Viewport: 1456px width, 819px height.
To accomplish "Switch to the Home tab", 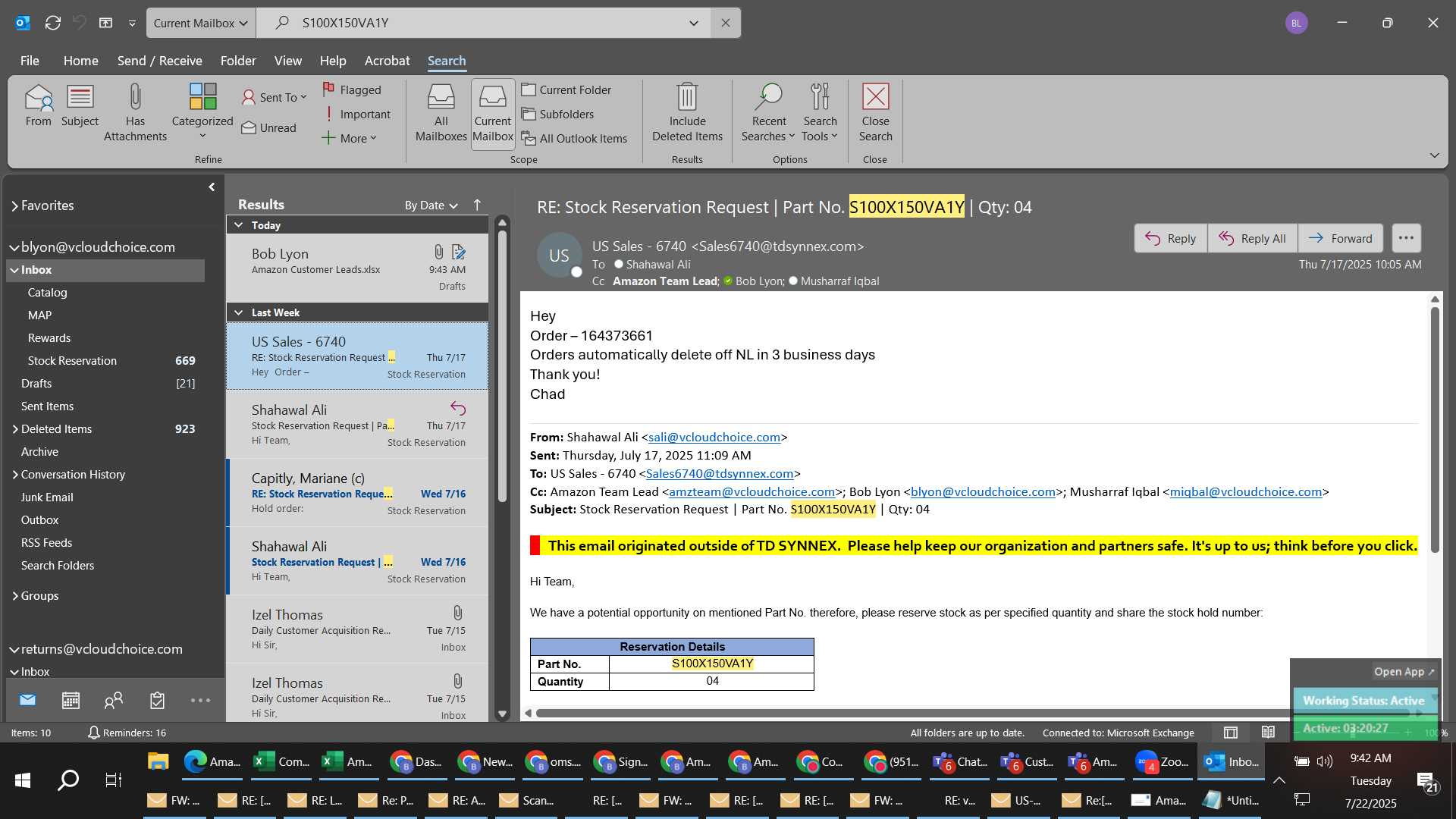I will click(x=80, y=61).
